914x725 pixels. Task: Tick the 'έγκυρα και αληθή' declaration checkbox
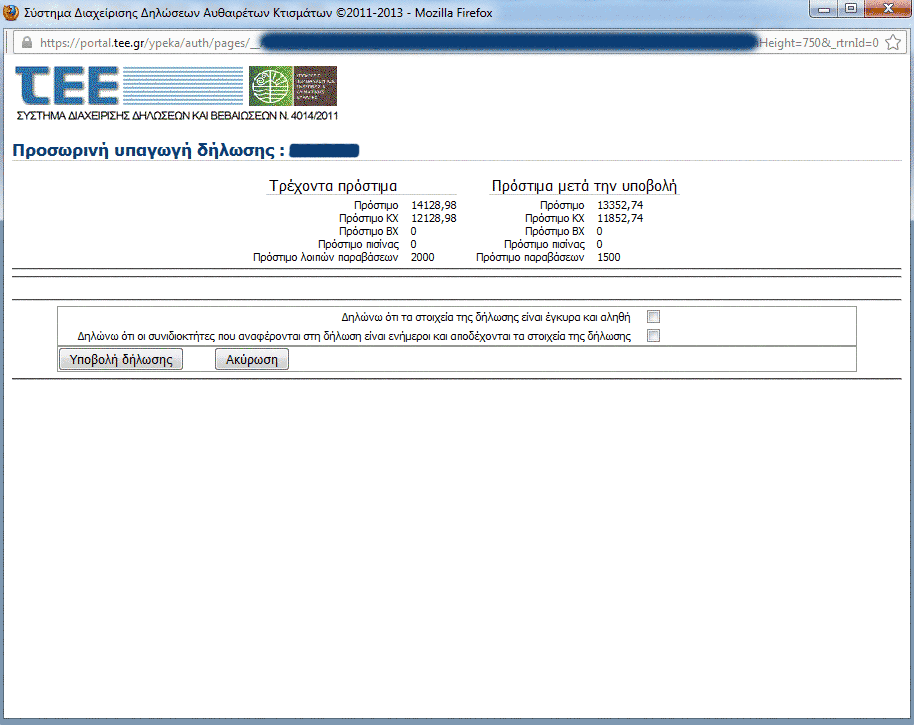(x=654, y=317)
